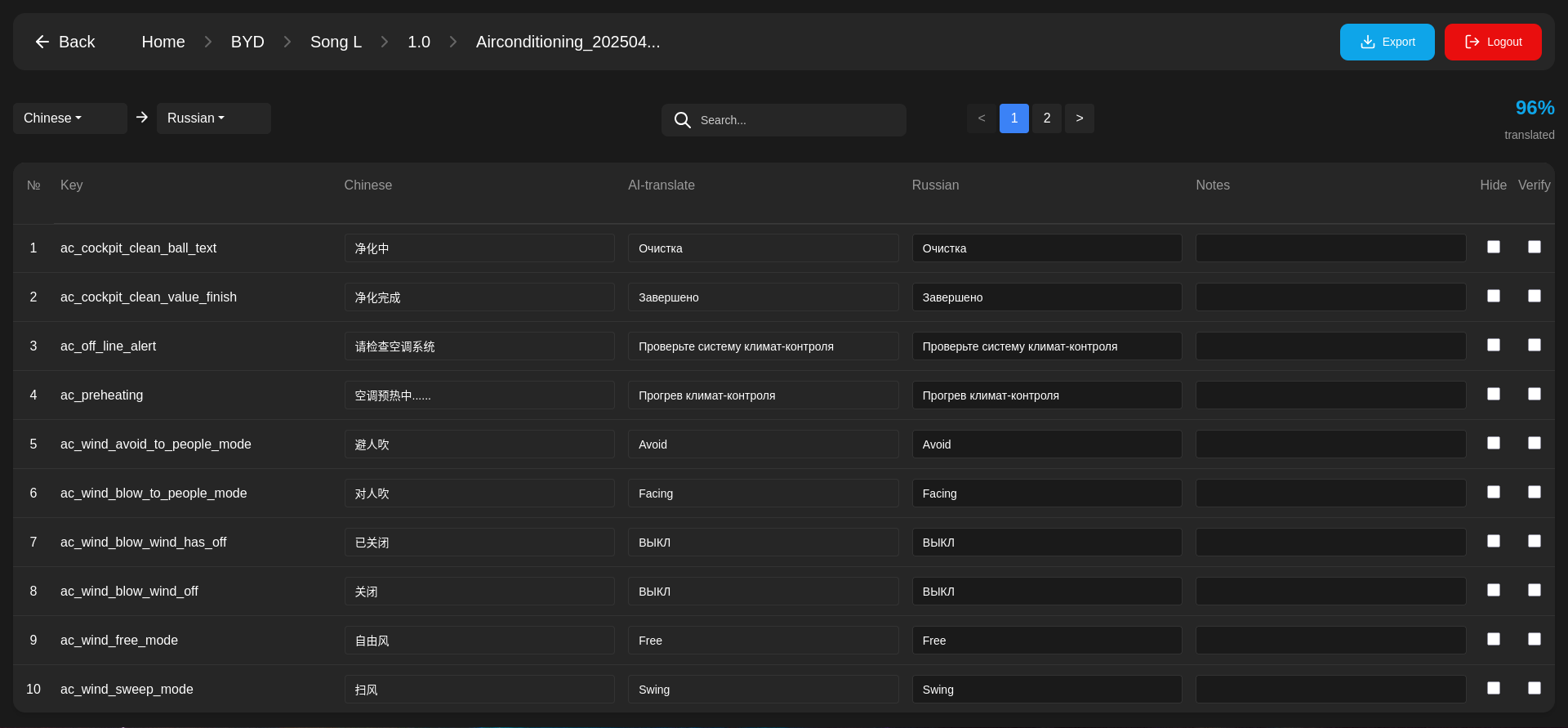Image resolution: width=1568 pixels, height=728 pixels.
Task: Click Chinese field '请检查空调系统'
Action: click(479, 346)
